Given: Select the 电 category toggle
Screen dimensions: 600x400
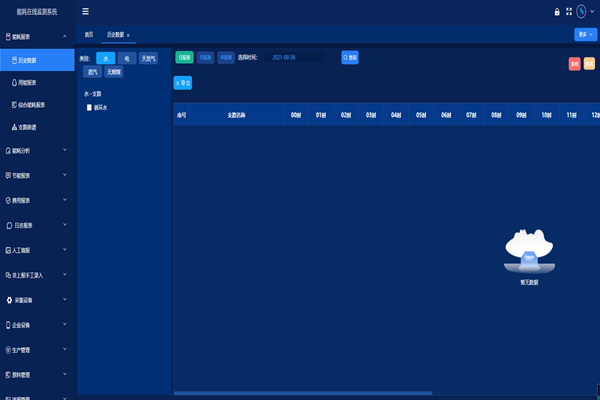Looking at the screenshot, I should coord(126,58).
